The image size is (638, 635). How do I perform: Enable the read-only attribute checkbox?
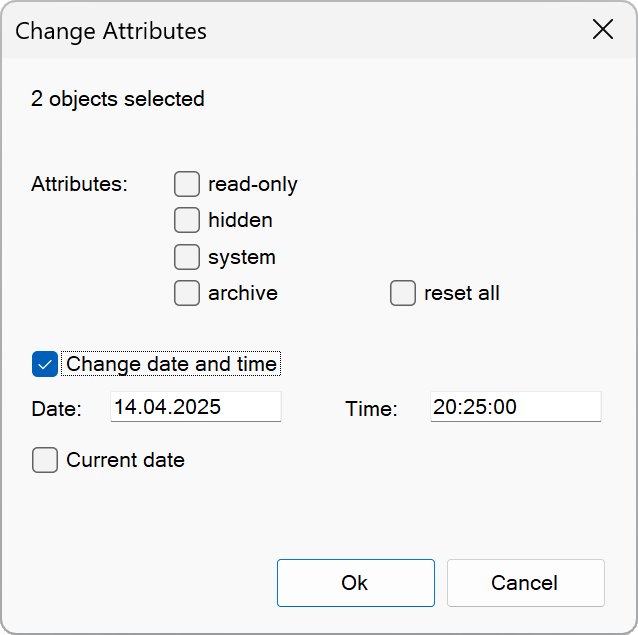tap(187, 184)
